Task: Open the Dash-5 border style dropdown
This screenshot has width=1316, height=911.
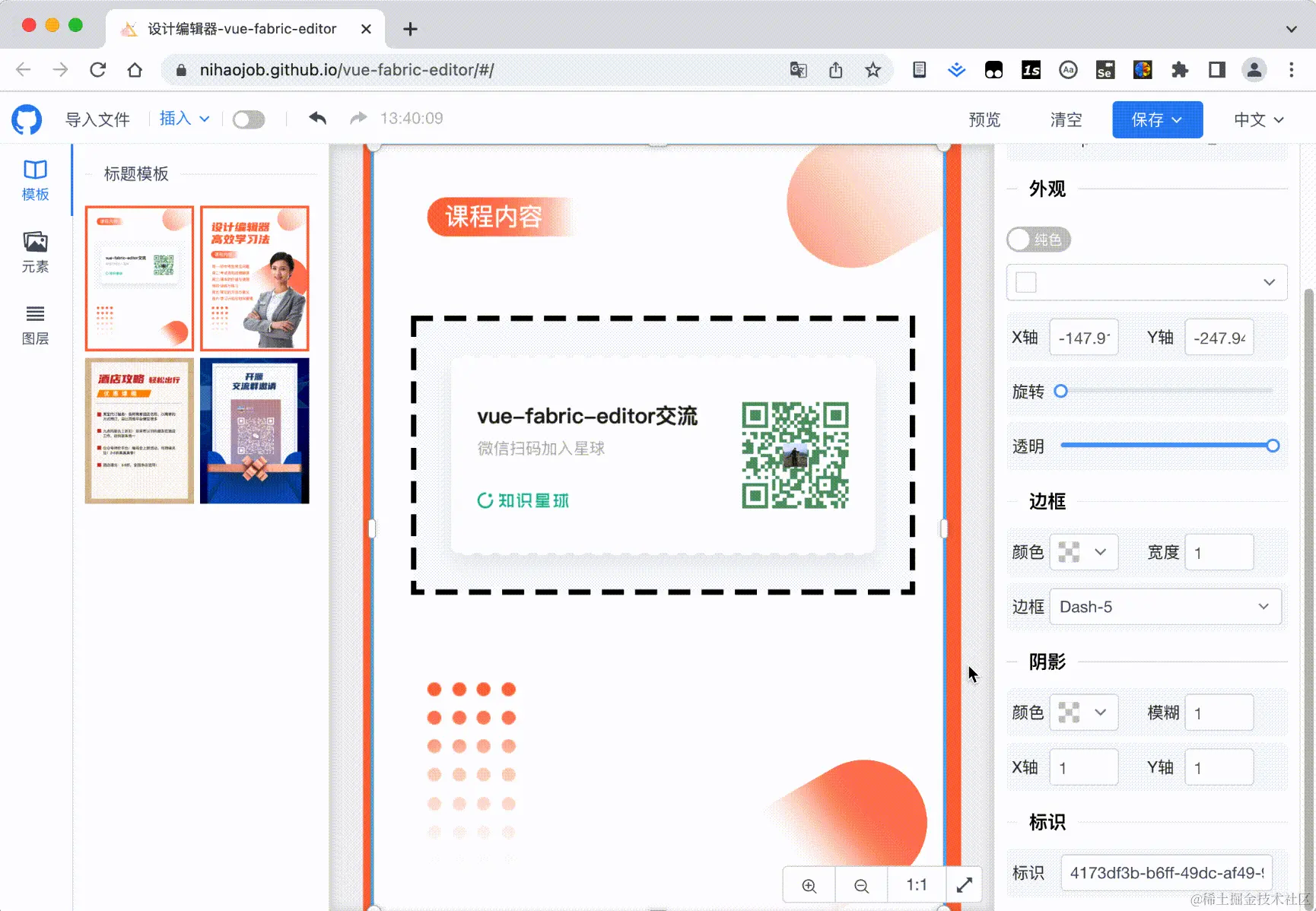Action: click(x=1165, y=607)
